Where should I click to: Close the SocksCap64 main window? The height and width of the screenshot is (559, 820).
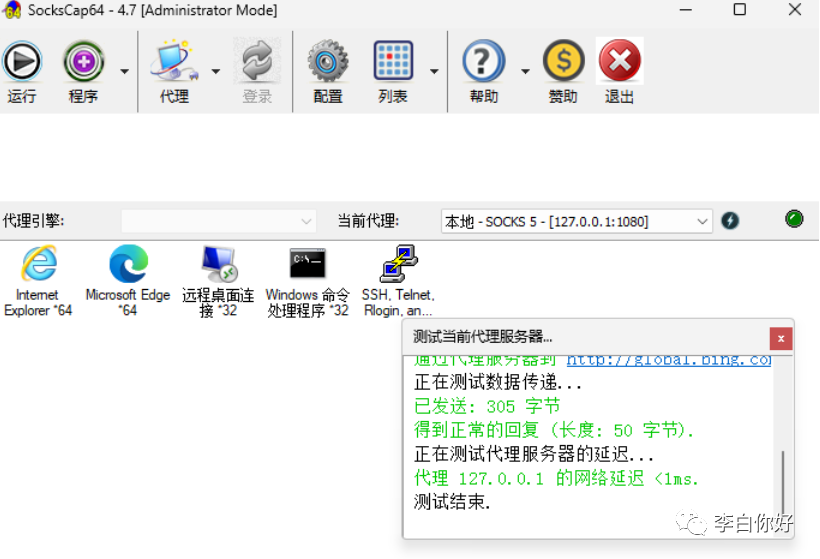point(795,10)
